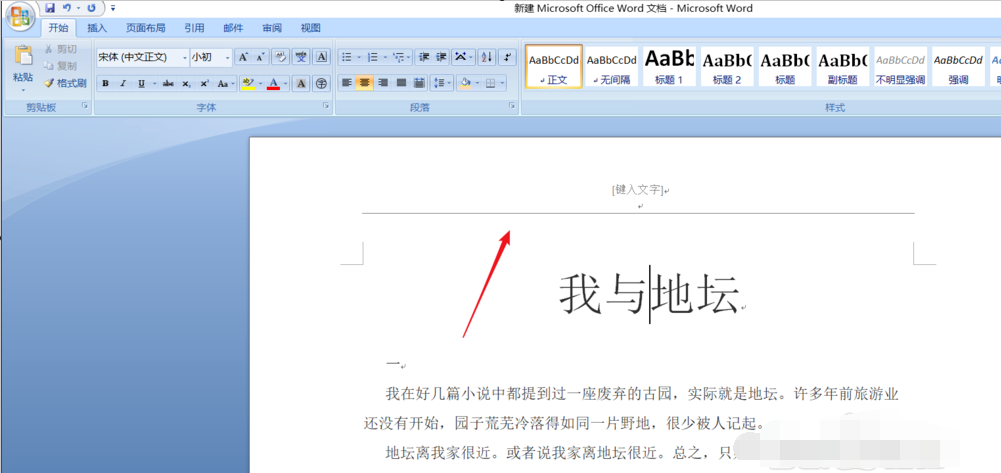Apply numbered list
The height and width of the screenshot is (473, 1001).
click(x=373, y=57)
